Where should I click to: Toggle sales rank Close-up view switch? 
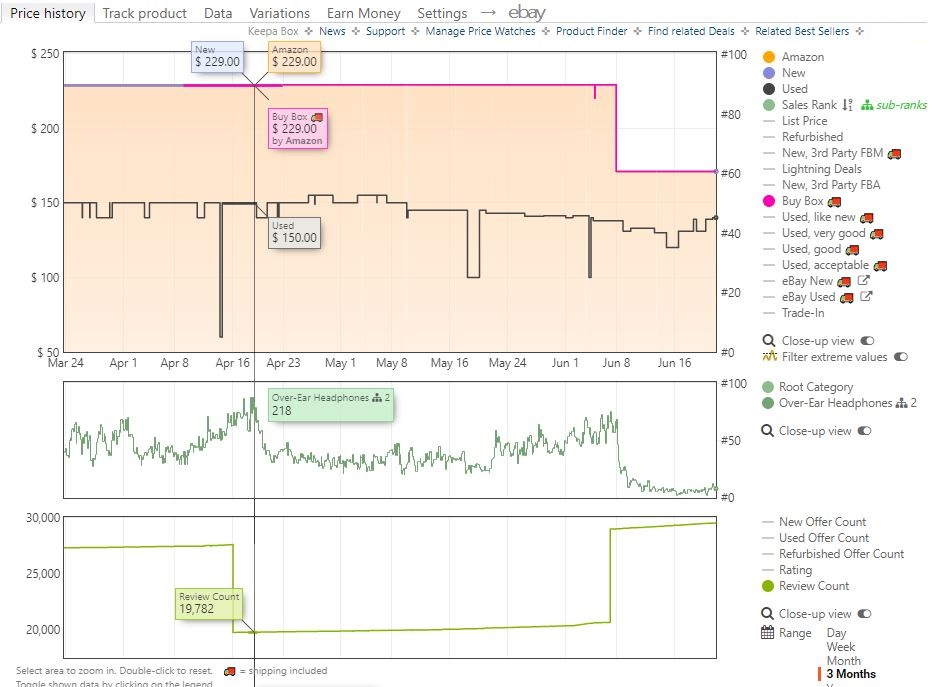(864, 431)
